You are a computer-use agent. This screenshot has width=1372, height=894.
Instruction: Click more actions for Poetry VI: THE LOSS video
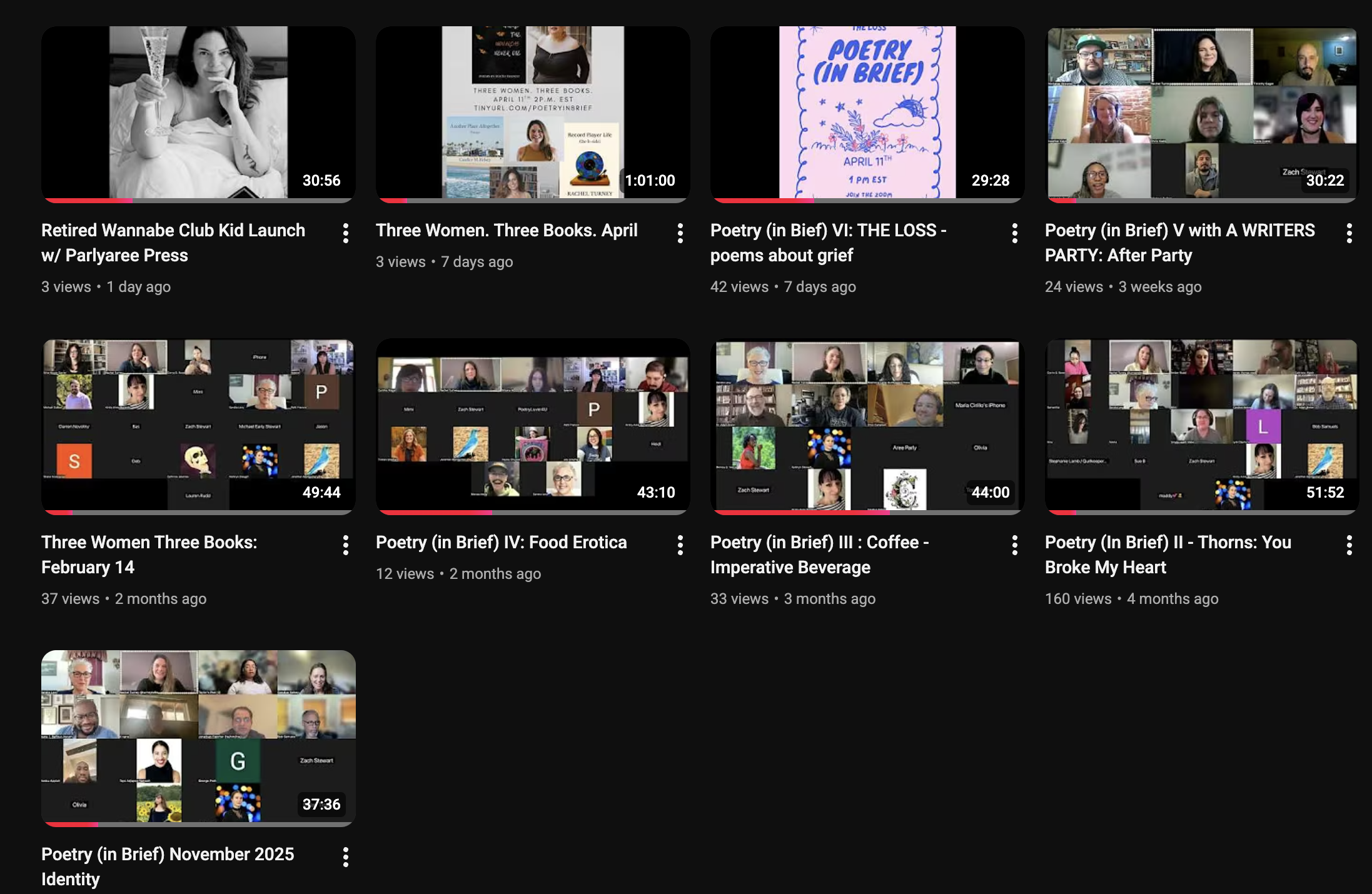tap(1014, 233)
